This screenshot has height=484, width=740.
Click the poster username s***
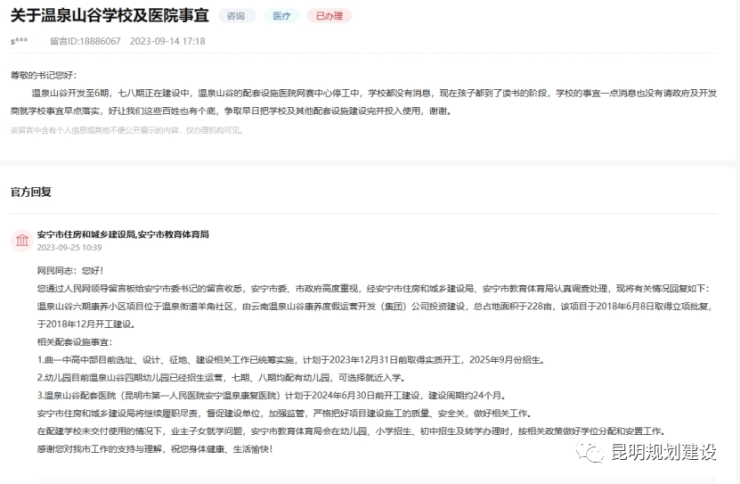click(x=18, y=42)
